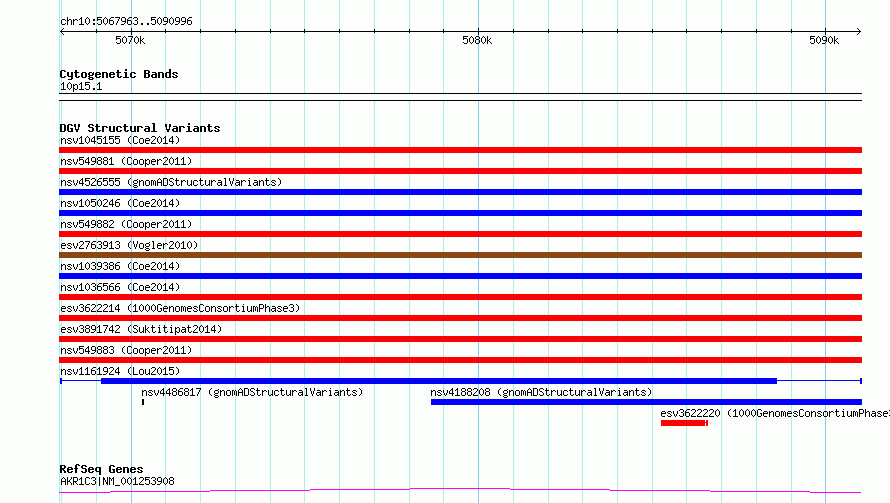Click the 5080k ruler label
This screenshot has width=890, height=503.
coord(477,40)
